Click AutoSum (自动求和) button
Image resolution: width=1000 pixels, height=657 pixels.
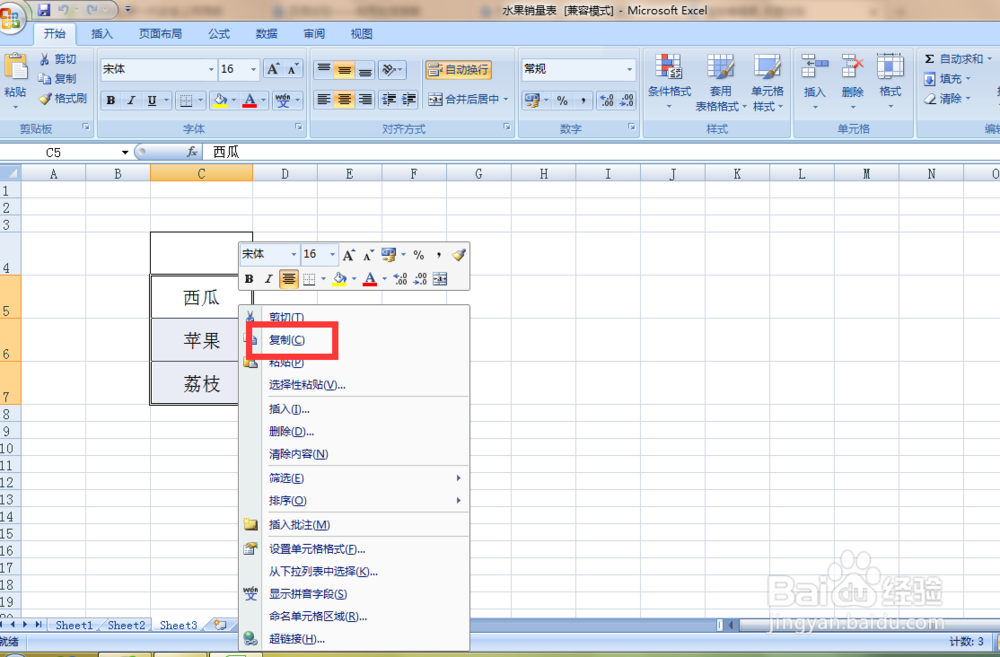tap(958, 59)
